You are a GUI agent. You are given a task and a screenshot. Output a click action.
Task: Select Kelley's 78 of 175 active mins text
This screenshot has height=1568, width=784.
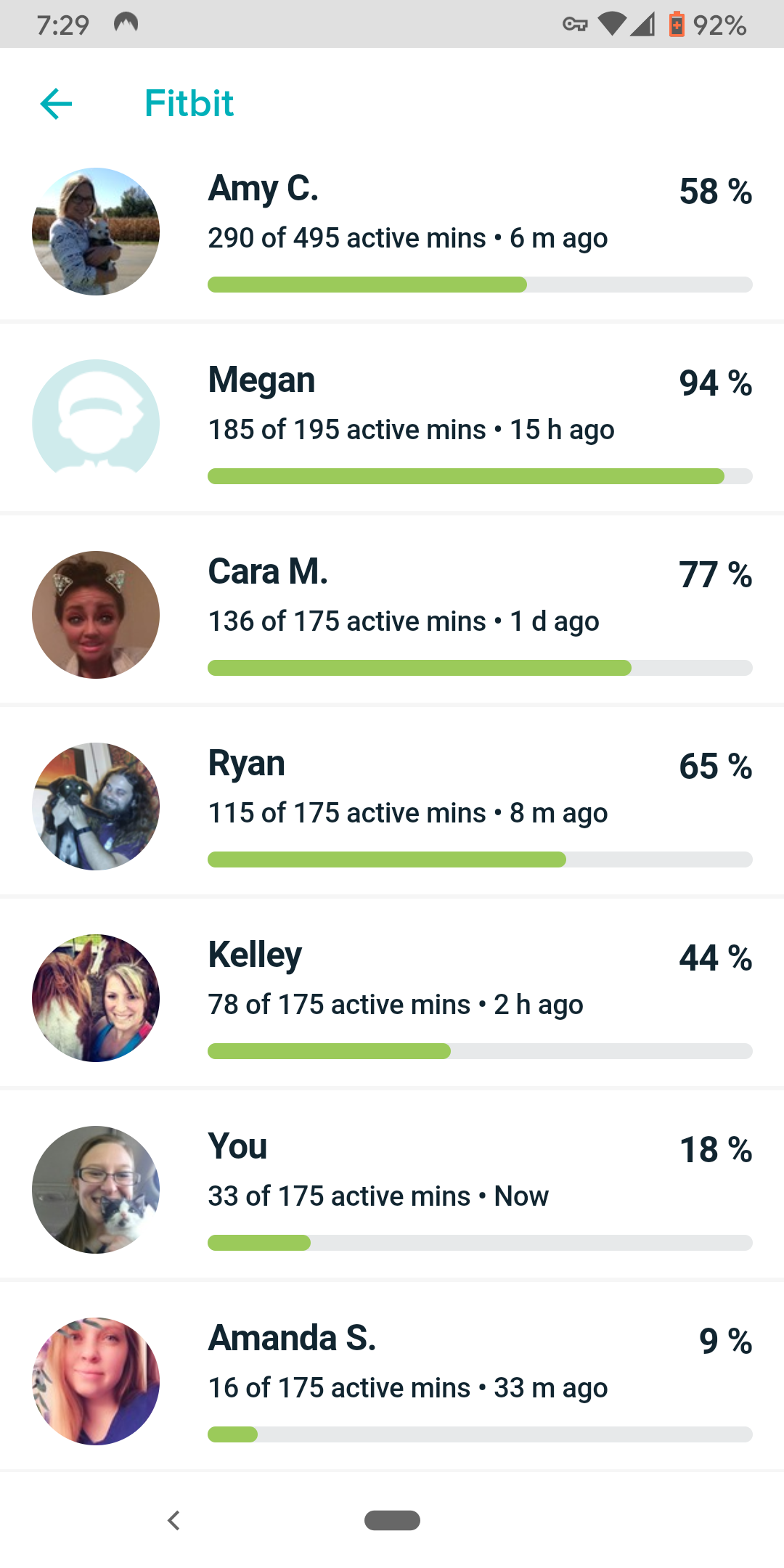pyautogui.click(x=339, y=1005)
